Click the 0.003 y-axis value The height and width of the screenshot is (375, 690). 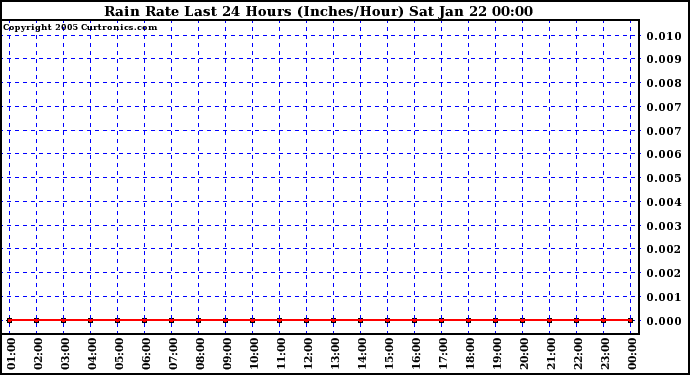coord(664,226)
